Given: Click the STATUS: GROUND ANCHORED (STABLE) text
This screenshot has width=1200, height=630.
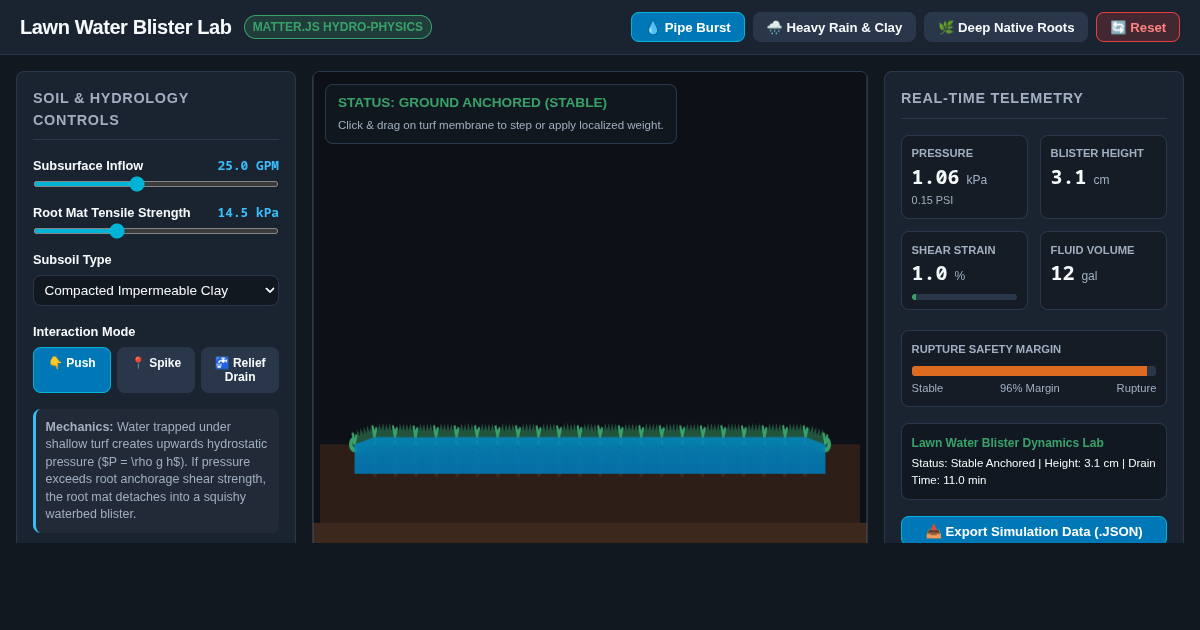Looking at the screenshot, I should 472,102.
